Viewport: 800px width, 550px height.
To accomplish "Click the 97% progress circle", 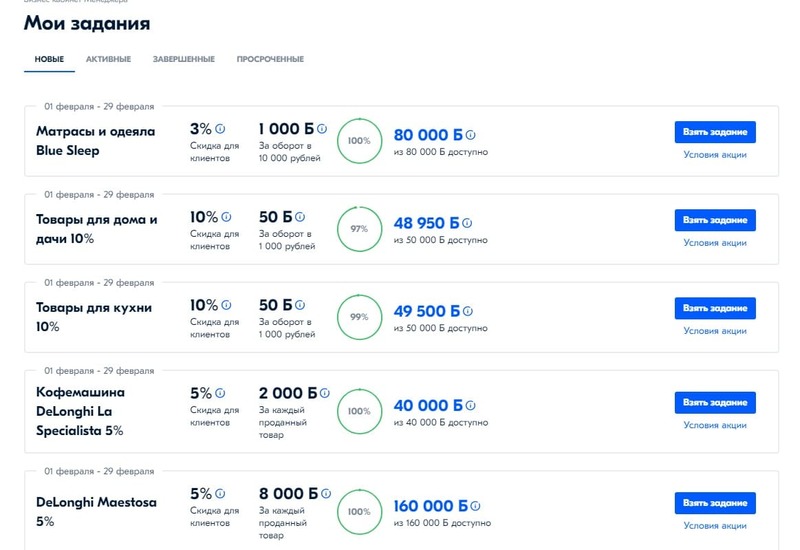I will (358, 229).
